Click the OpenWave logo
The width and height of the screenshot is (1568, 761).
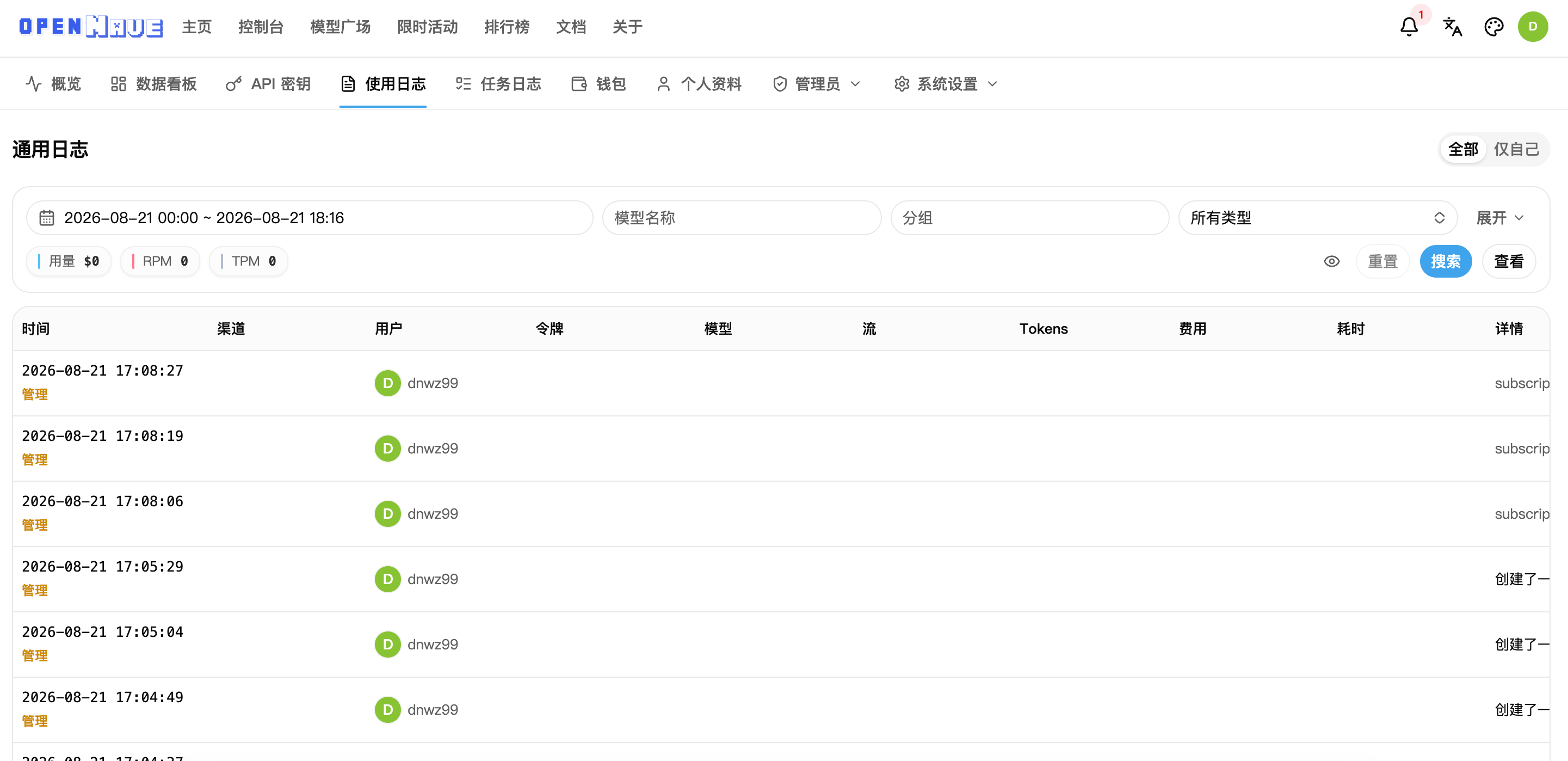pos(91,26)
